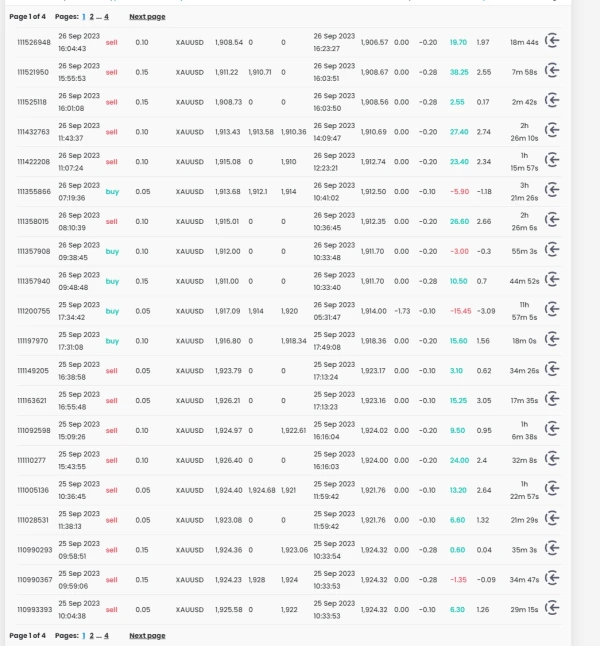Select page 1 in the top pagination
Image resolution: width=600 pixels, height=646 pixels.
point(84,17)
